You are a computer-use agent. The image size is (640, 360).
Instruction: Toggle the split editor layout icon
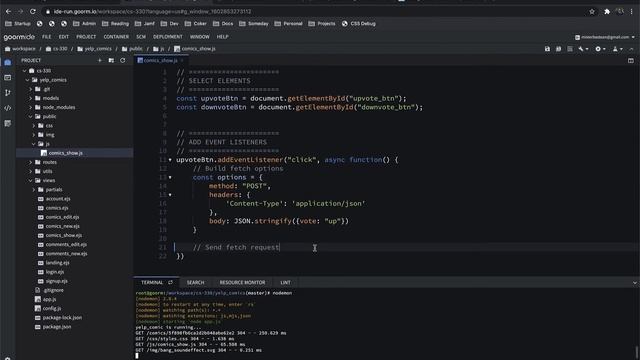[x=631, y=60]
